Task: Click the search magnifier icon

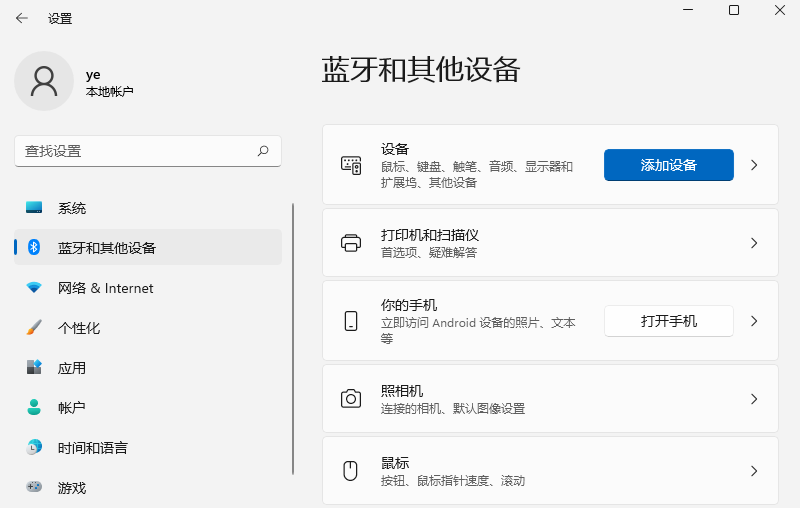Action: [x=263, y=151]
